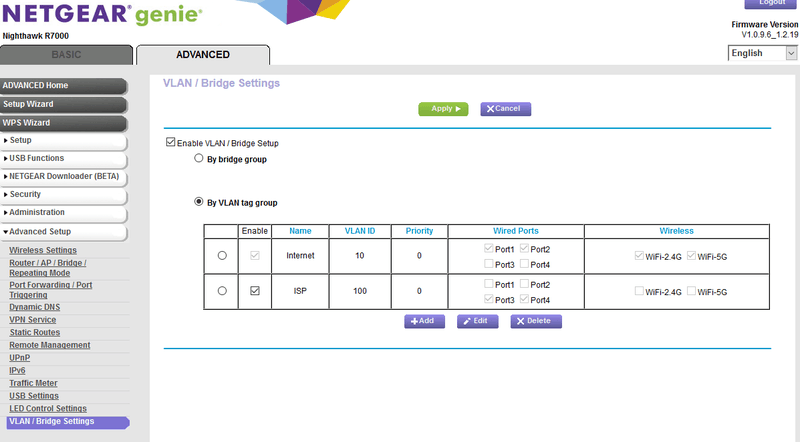
Task: Select the Internet row radio button
Action: click(222, 255)
